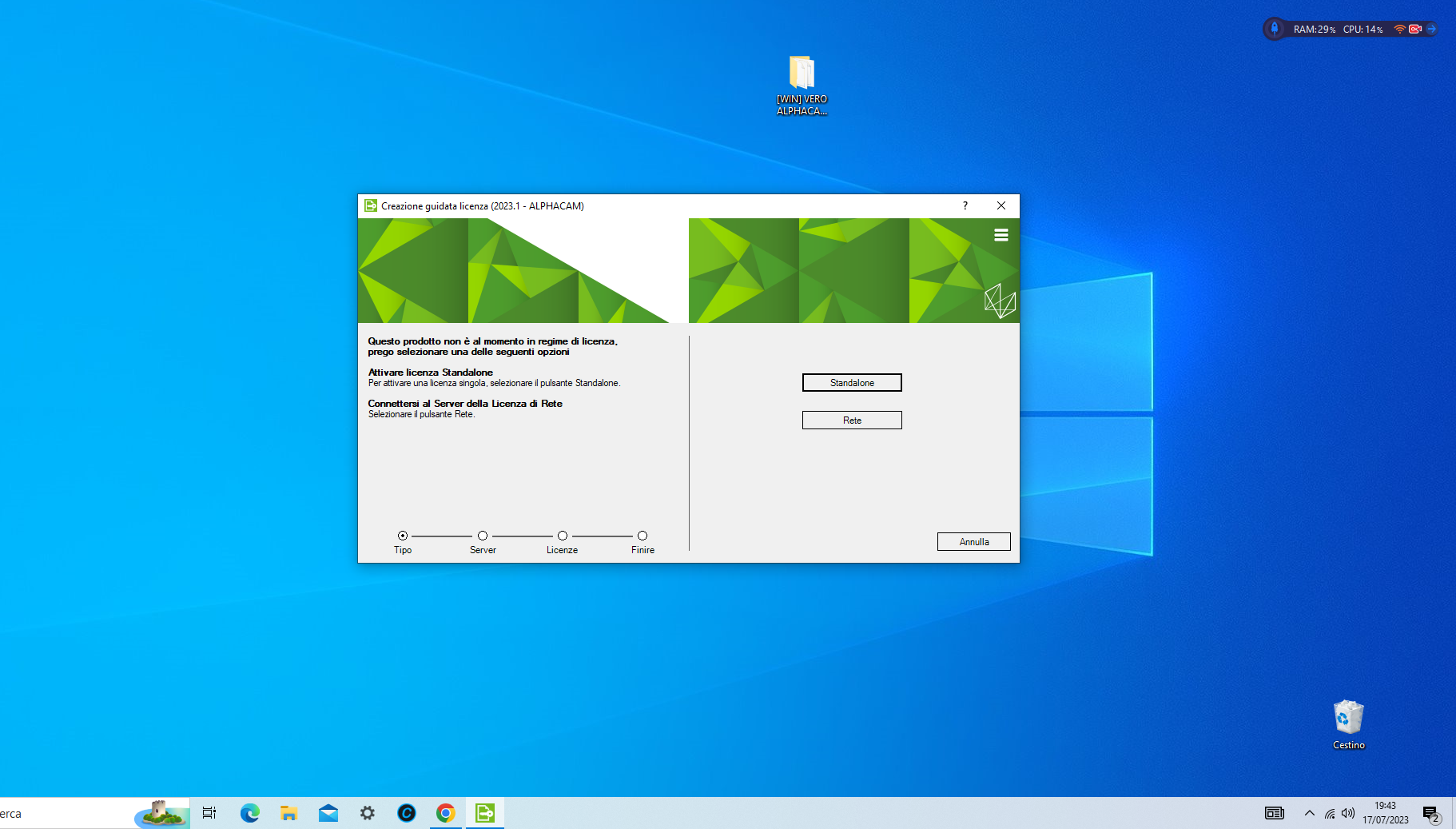Screen dimensions: 1456x829
Task: Click the 'Selezionare il pulsante Rete.' text
Action: coord(421,414)
